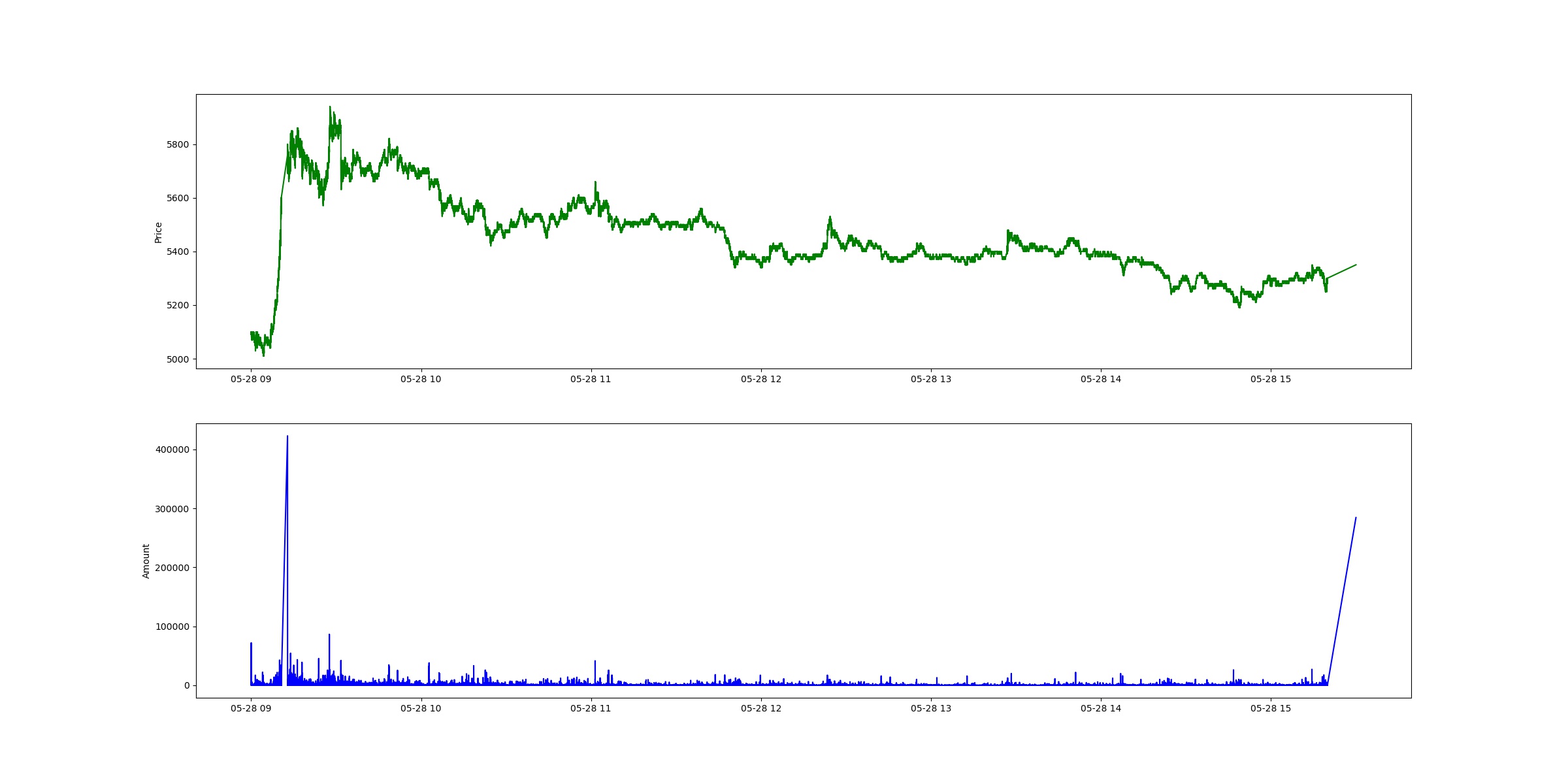Click the 300000 tick label on Amount axis
1568x784 pixels.
(172, 509)
